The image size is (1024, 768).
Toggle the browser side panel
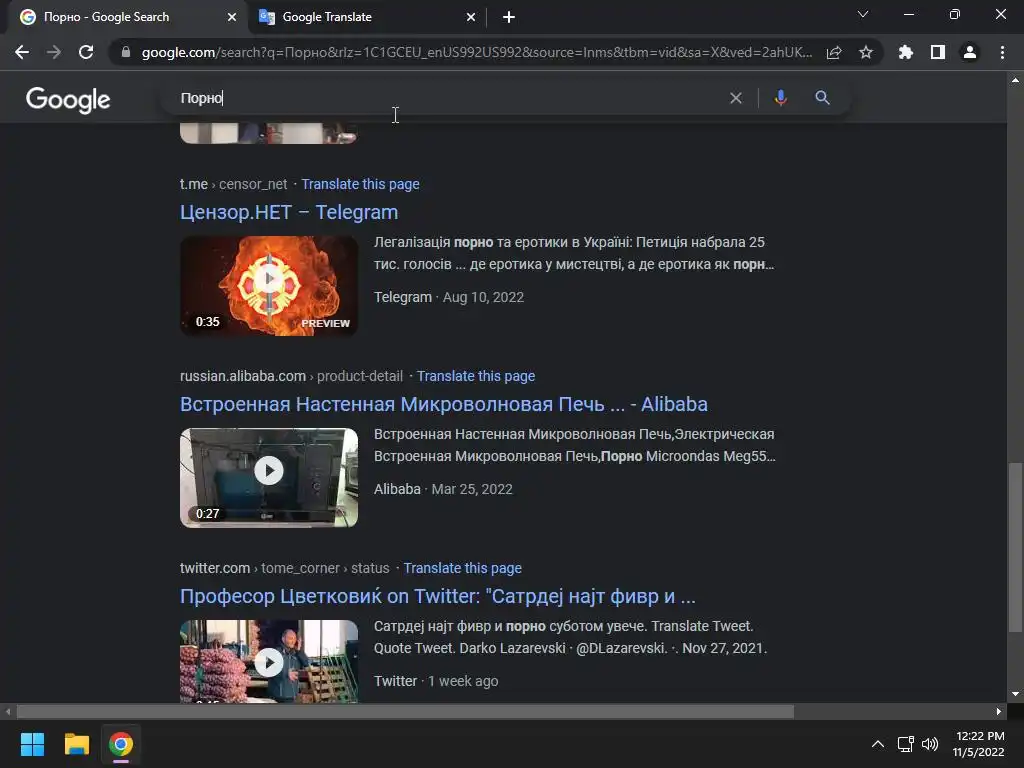click(938, 52)
